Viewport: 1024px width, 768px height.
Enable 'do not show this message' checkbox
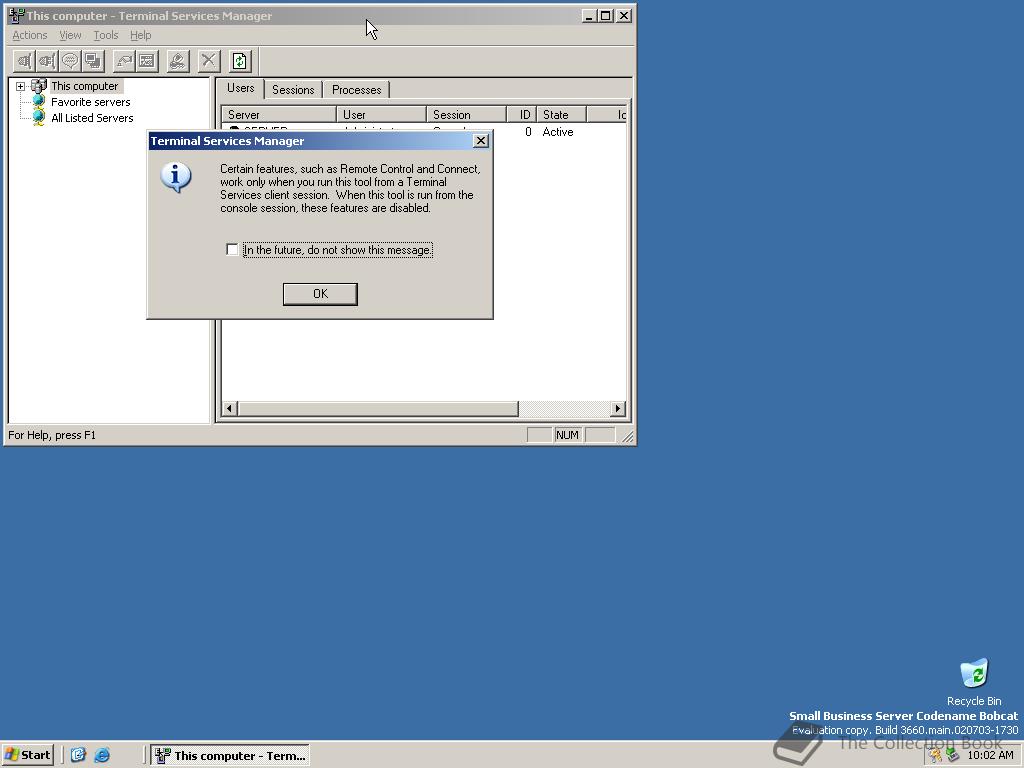(232, 249)
